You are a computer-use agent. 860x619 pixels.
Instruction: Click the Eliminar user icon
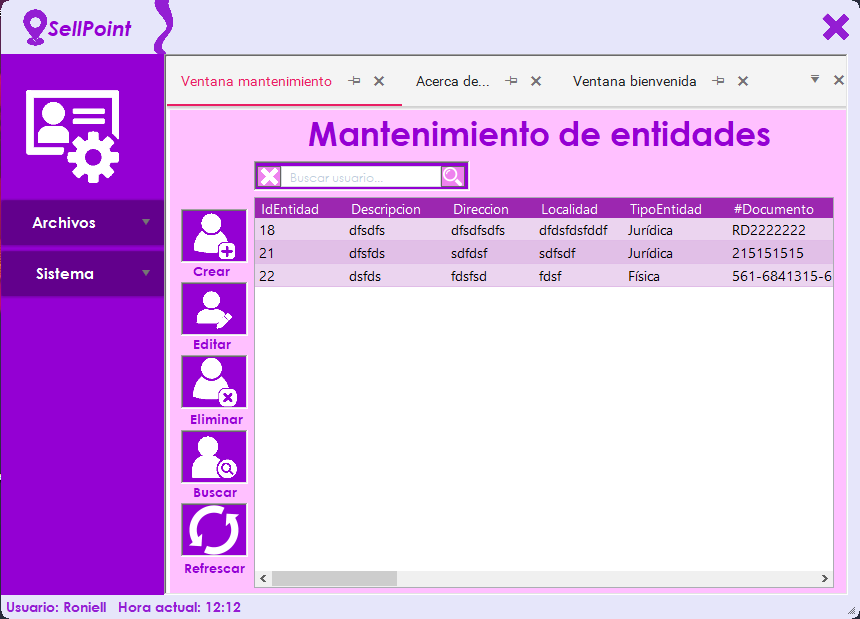(x=214, y=382)
